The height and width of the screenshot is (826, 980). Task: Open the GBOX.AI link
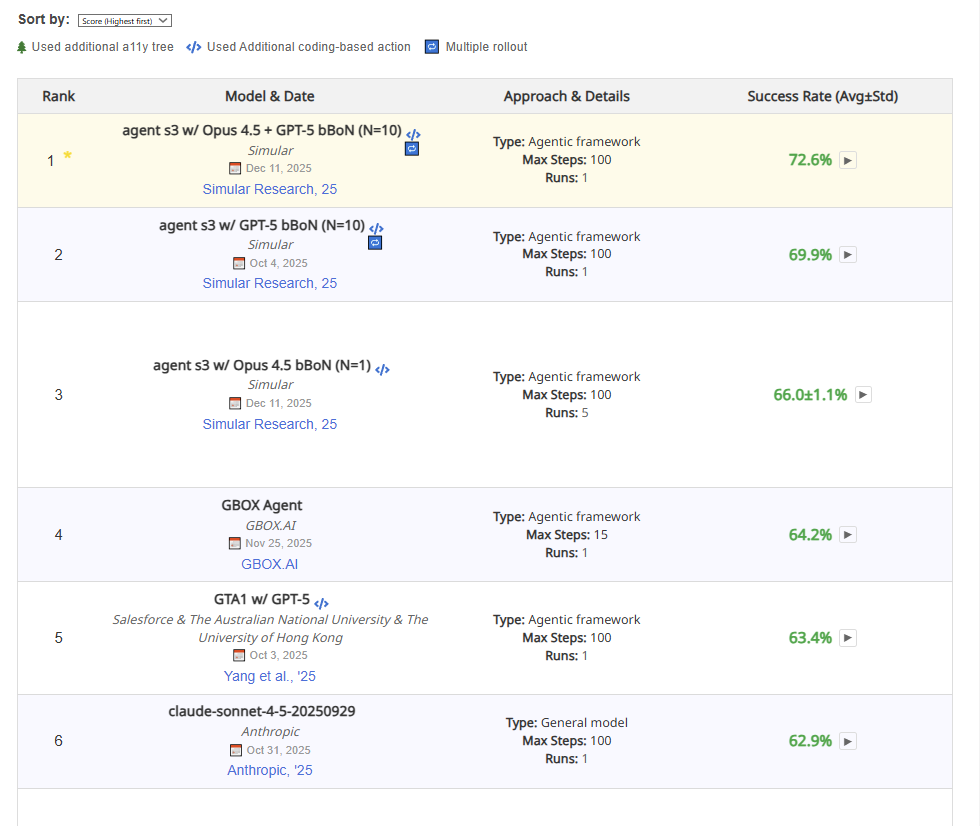point(270,564)
